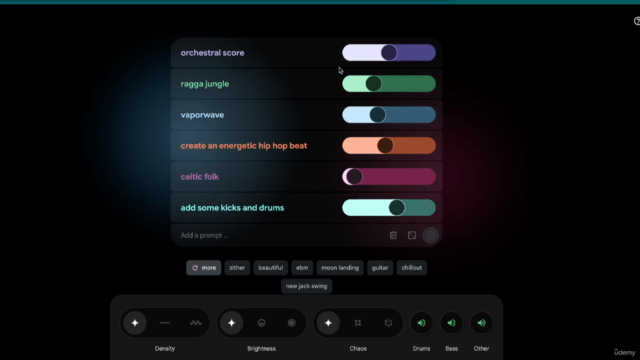Add the beautiful suggestion chip

(271, 268)
